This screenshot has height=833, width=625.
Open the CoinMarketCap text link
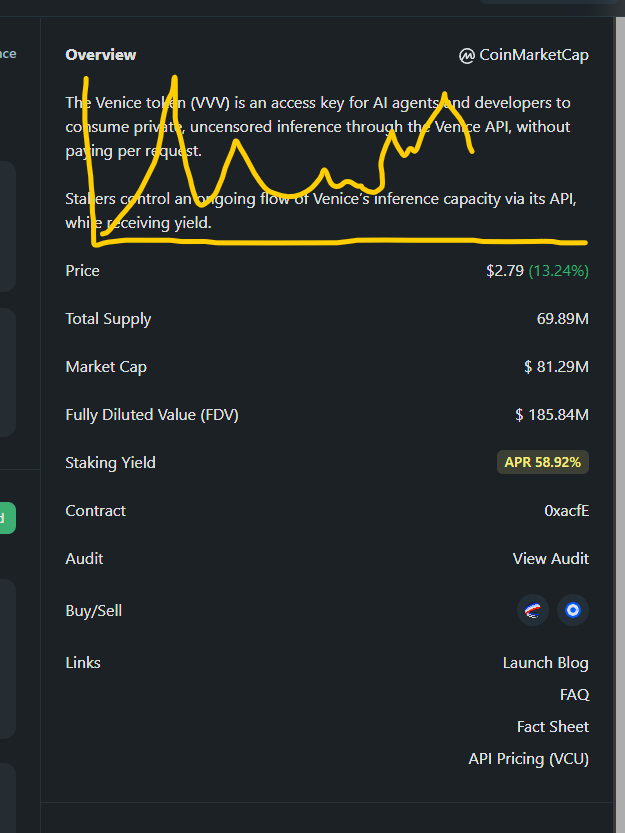534,55
